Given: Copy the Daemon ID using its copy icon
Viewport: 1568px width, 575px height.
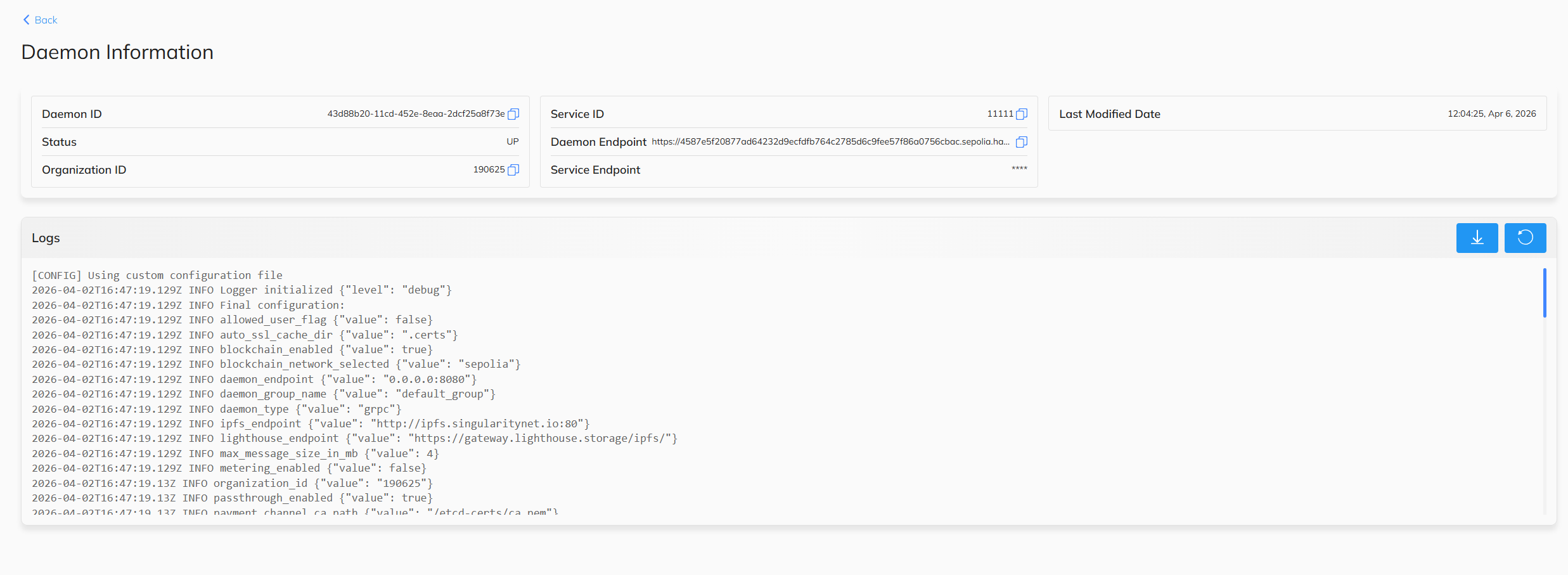Looking at the screenshot, I should [x=513, y=114].
